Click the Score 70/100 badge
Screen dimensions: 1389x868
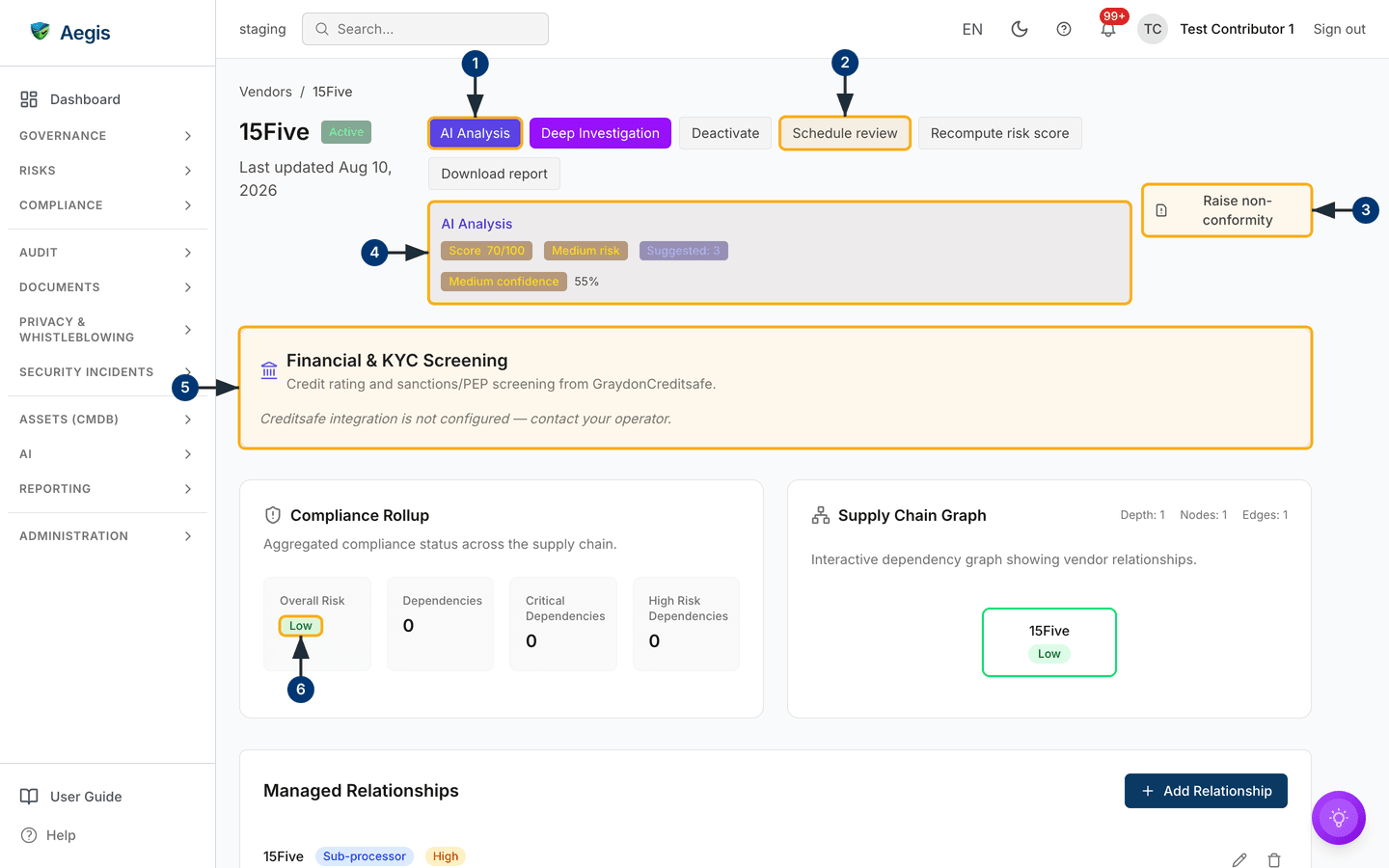tap(487, 251)
